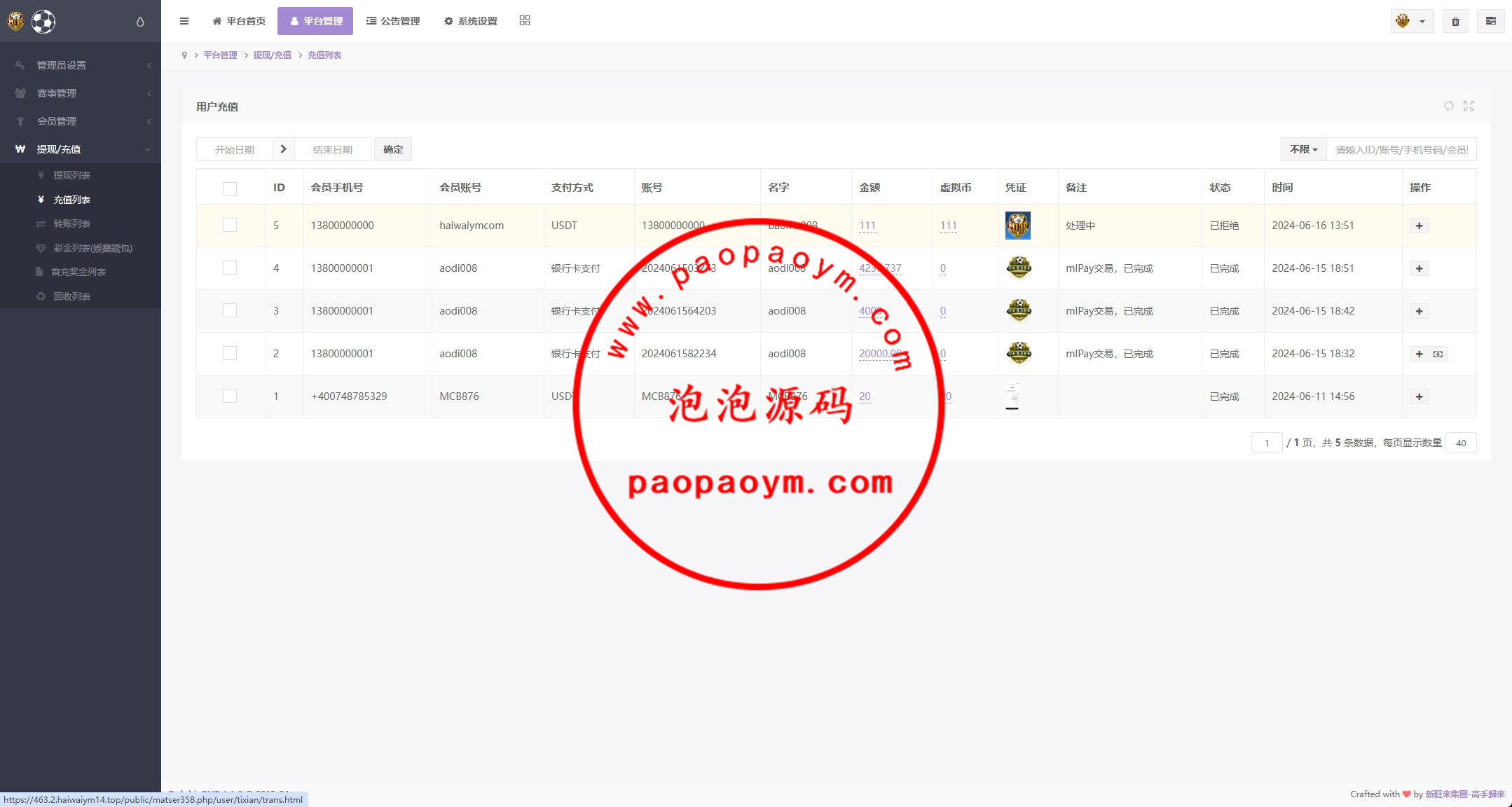Open the grid apps icon in top navigation
The width and height of the screenshot is (1512, 807).
tap(525, 21)
